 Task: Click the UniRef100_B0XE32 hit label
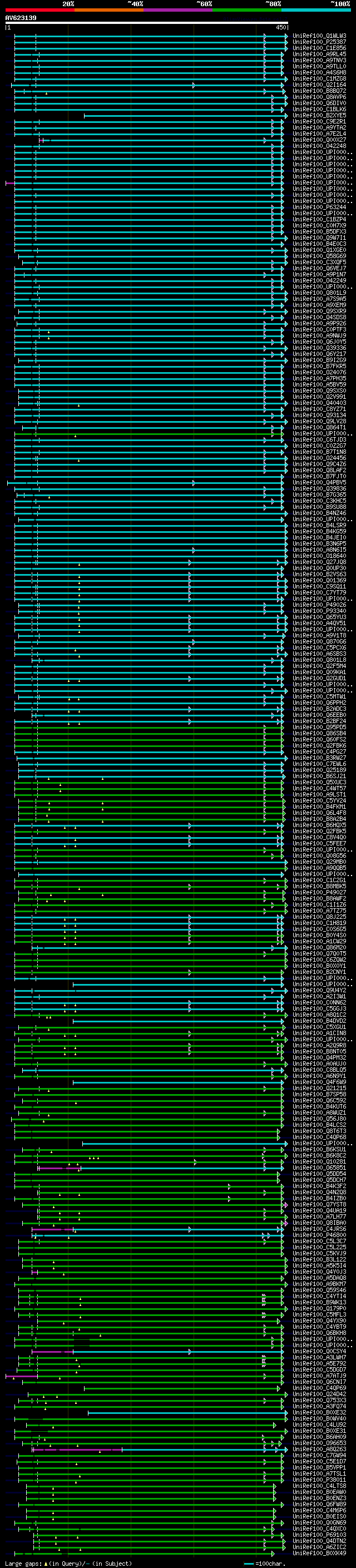point(319,1413)
